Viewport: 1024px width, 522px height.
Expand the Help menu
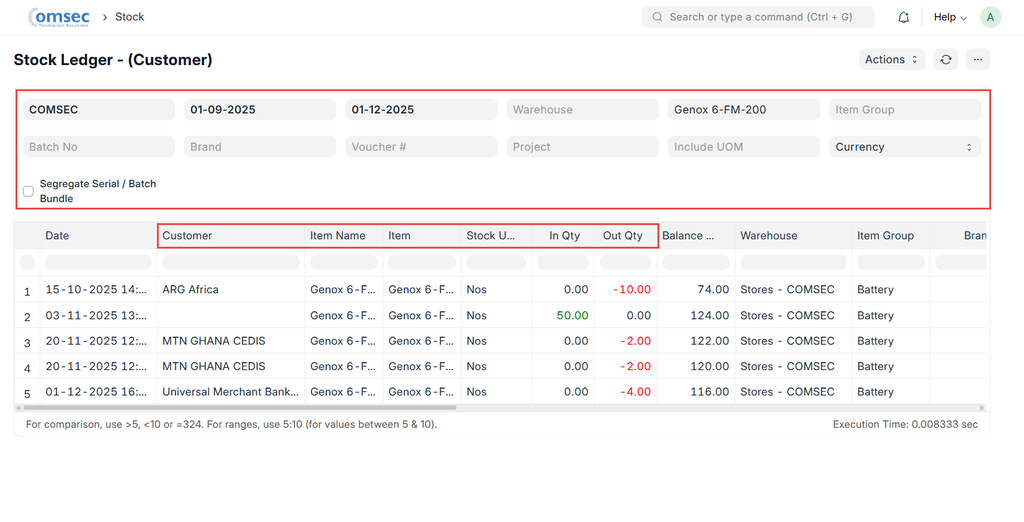[950, 17]
